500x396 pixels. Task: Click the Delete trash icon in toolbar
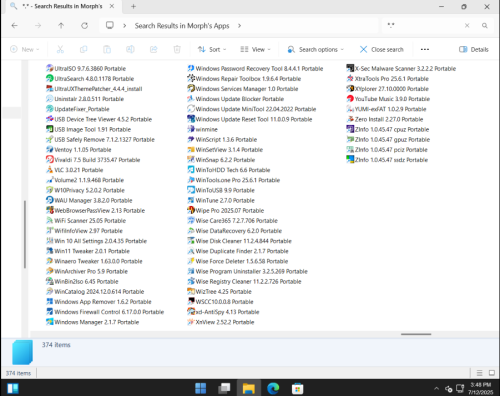[x=177, y=49]
